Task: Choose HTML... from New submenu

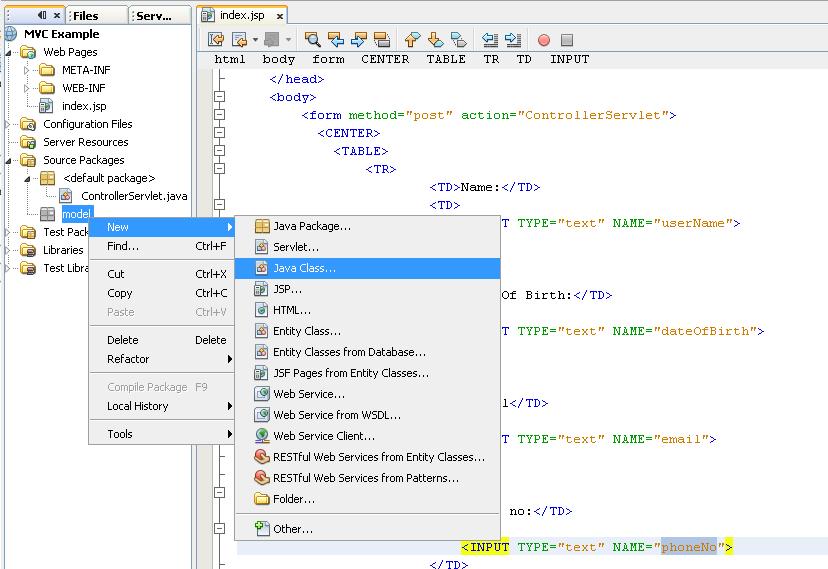Action: click(x=368, y=310)
